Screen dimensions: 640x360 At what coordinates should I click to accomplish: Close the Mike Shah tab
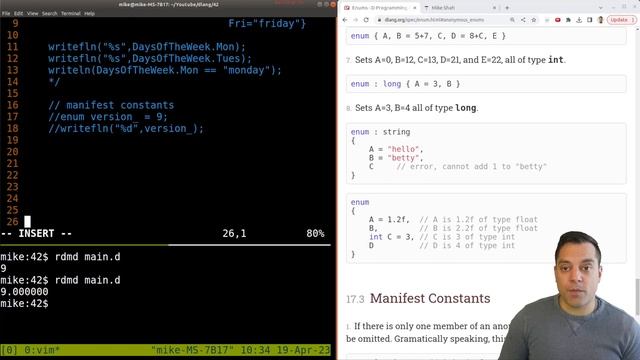coord(494,8)
